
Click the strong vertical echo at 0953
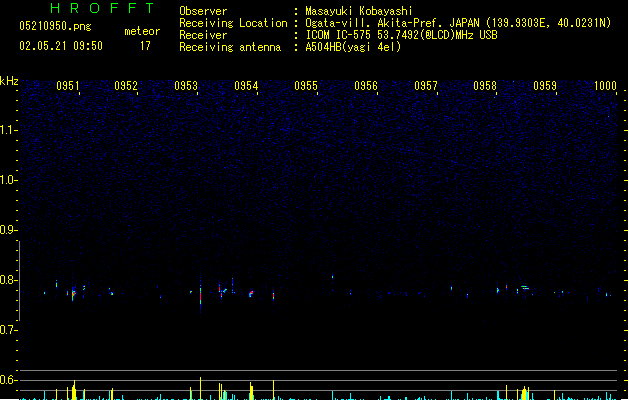[x=201, y=295]
